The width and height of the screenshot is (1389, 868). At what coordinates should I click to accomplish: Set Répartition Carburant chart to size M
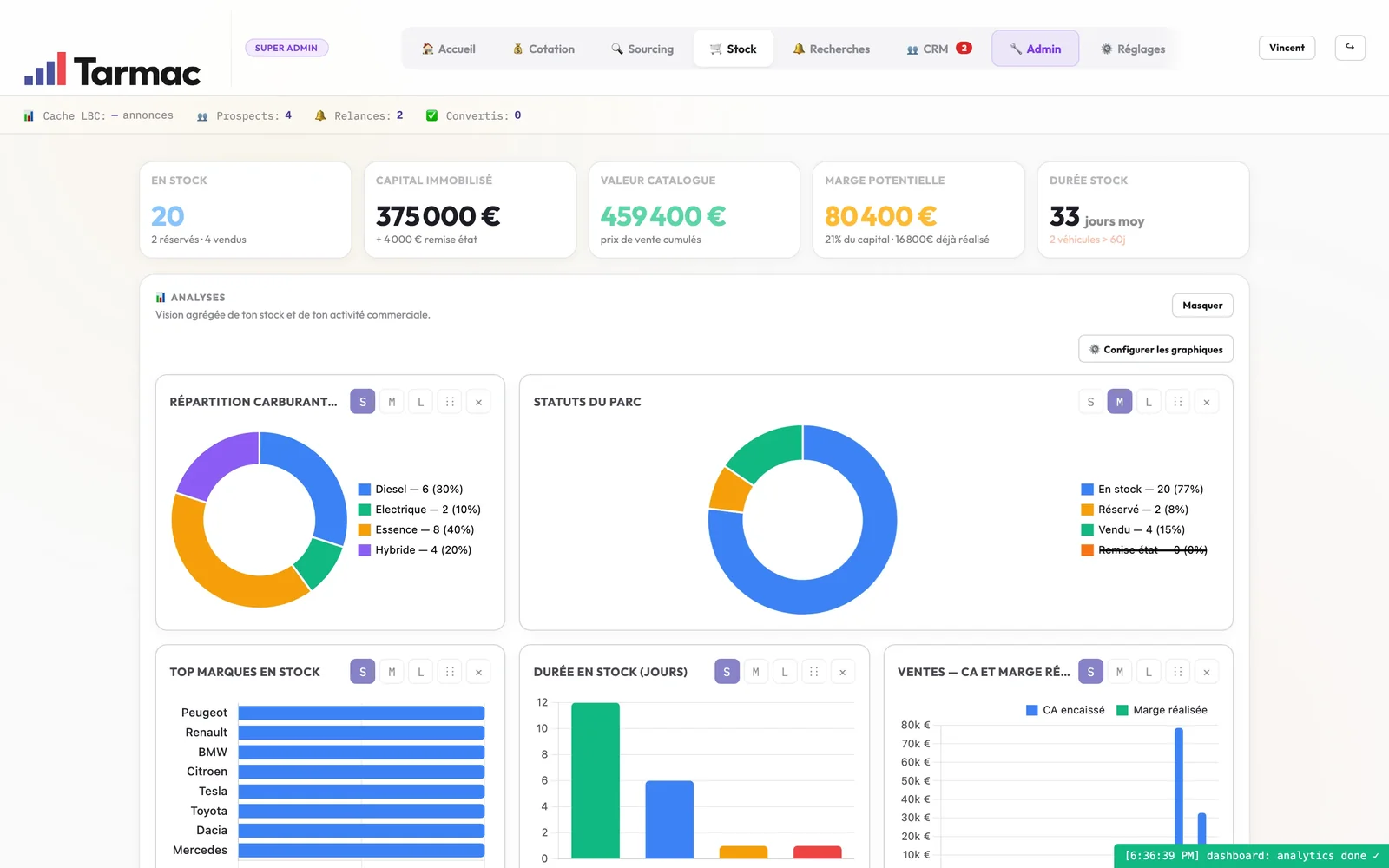coord(392,402)
